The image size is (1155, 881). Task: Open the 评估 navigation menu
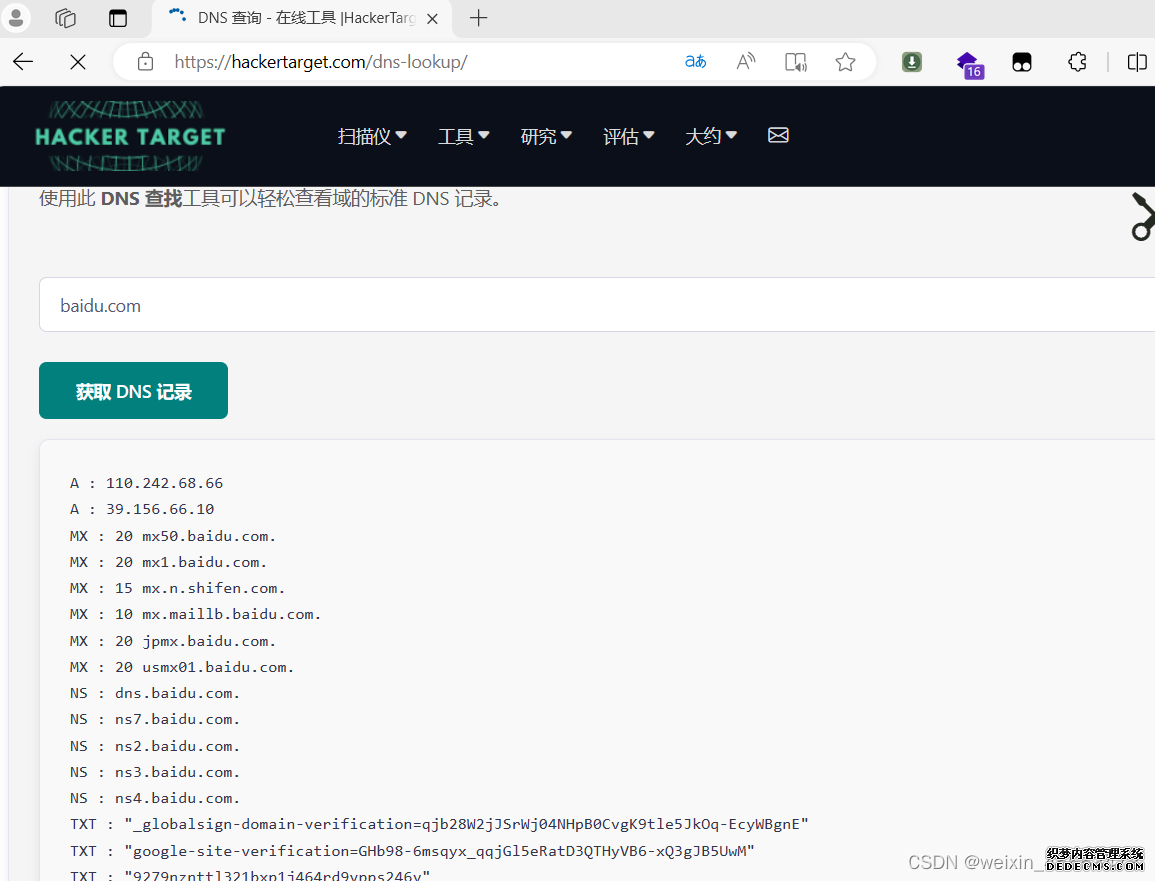628,136
